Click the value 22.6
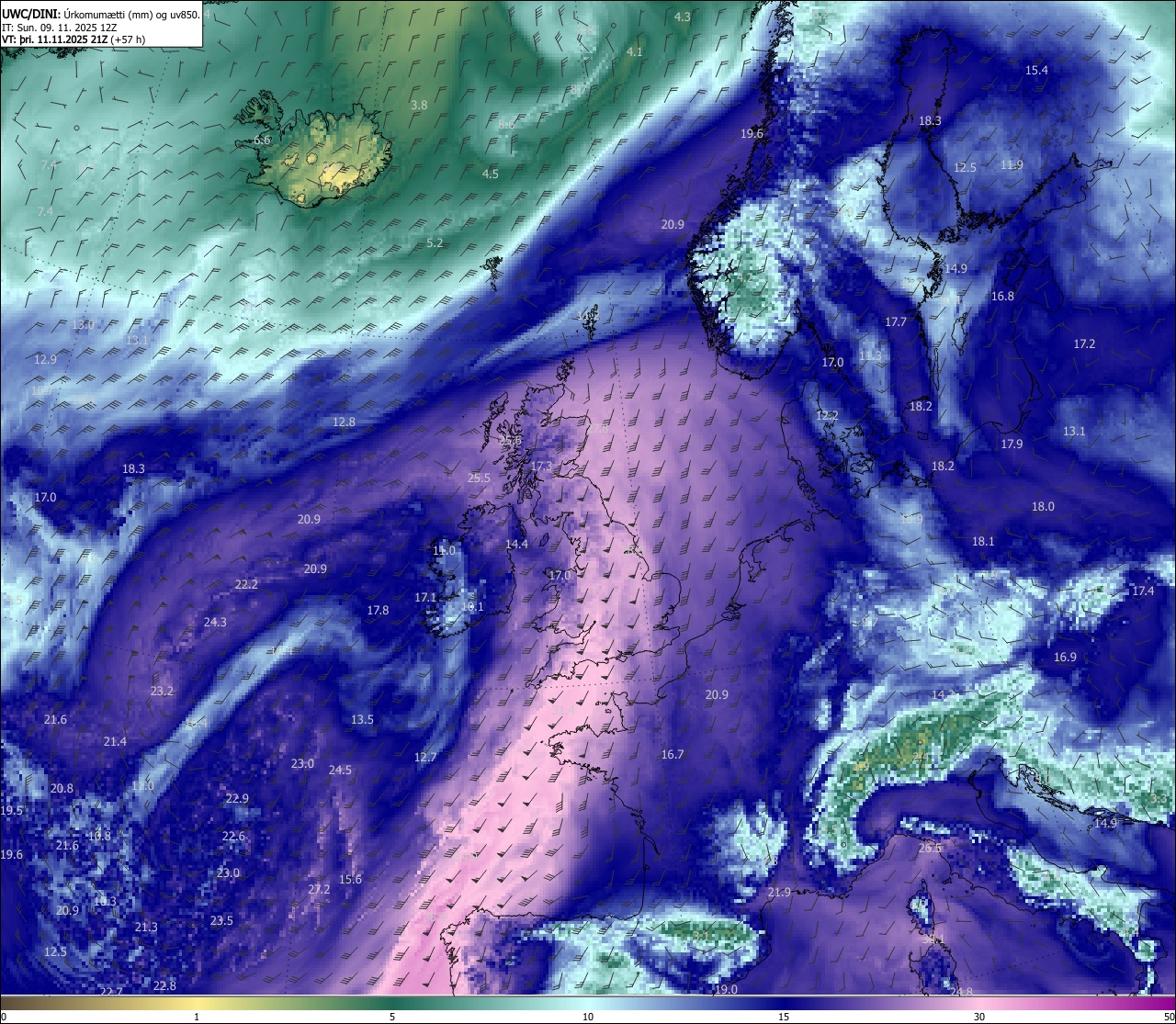This screenshot has height=1024, width=1176. [x=233, y=837]
